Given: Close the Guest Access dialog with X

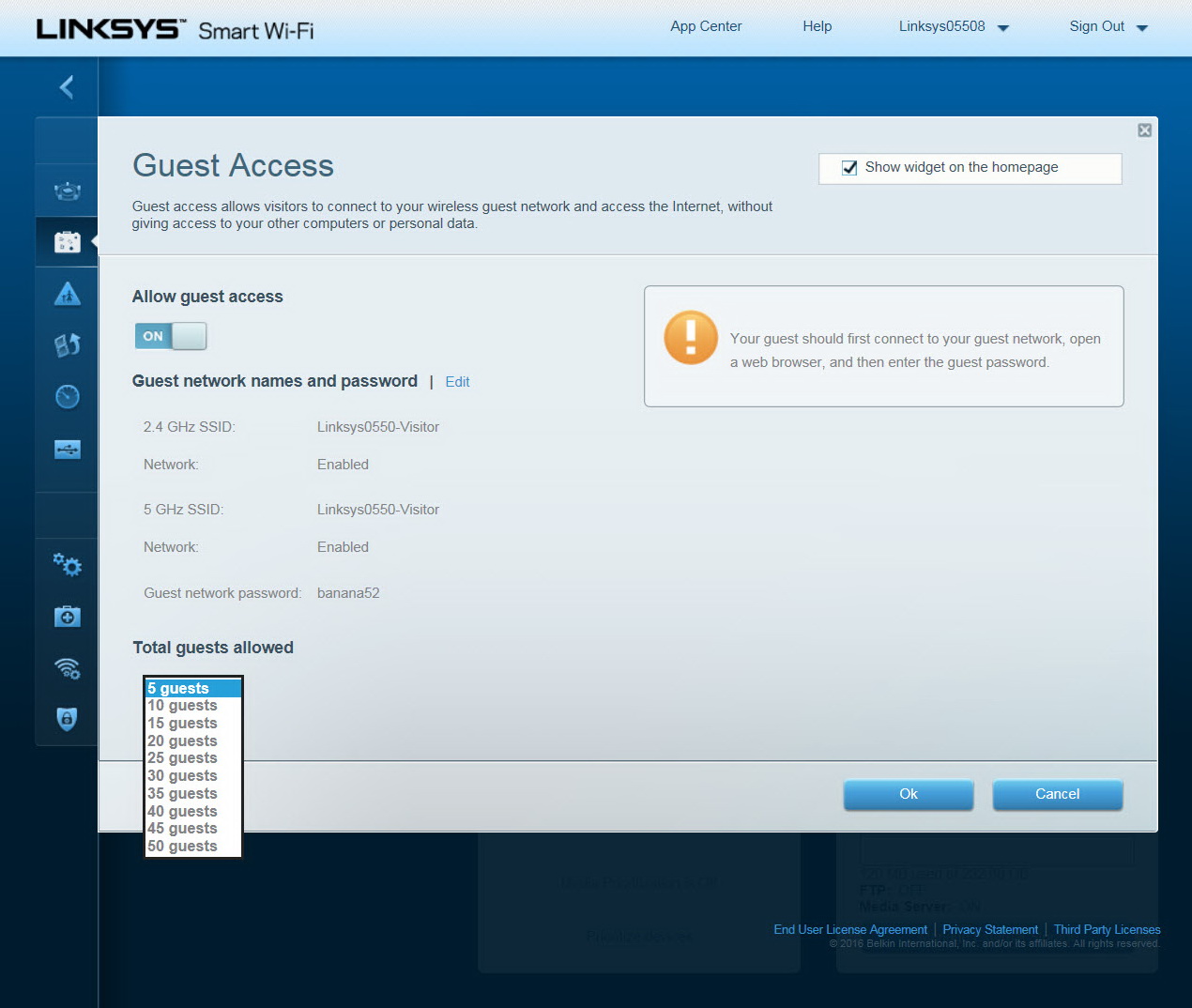Looking at the screenshot, I should [1144, 130].
